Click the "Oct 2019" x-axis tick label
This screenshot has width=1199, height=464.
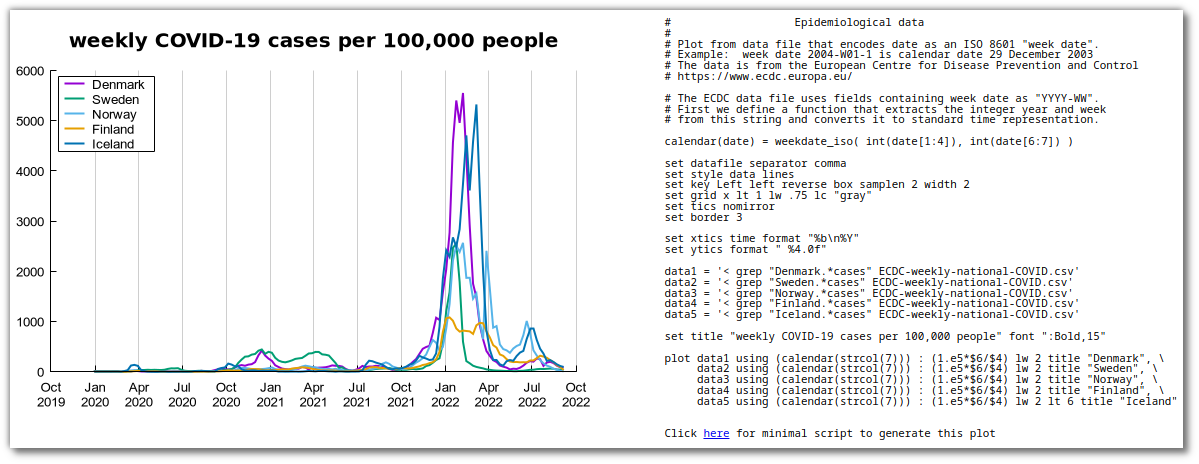tap(51, 394)
